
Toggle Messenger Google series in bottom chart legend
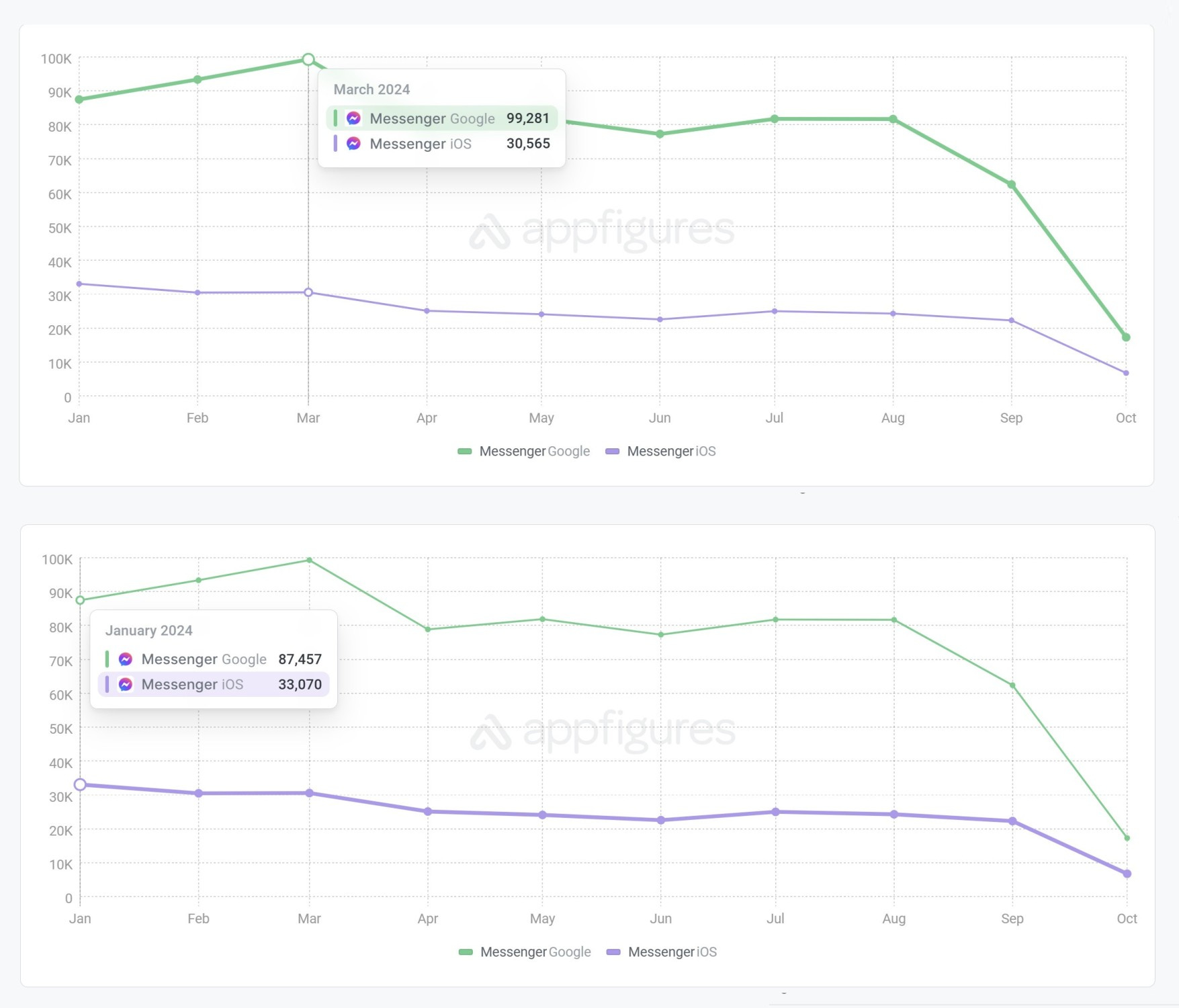tap(525, 952)
